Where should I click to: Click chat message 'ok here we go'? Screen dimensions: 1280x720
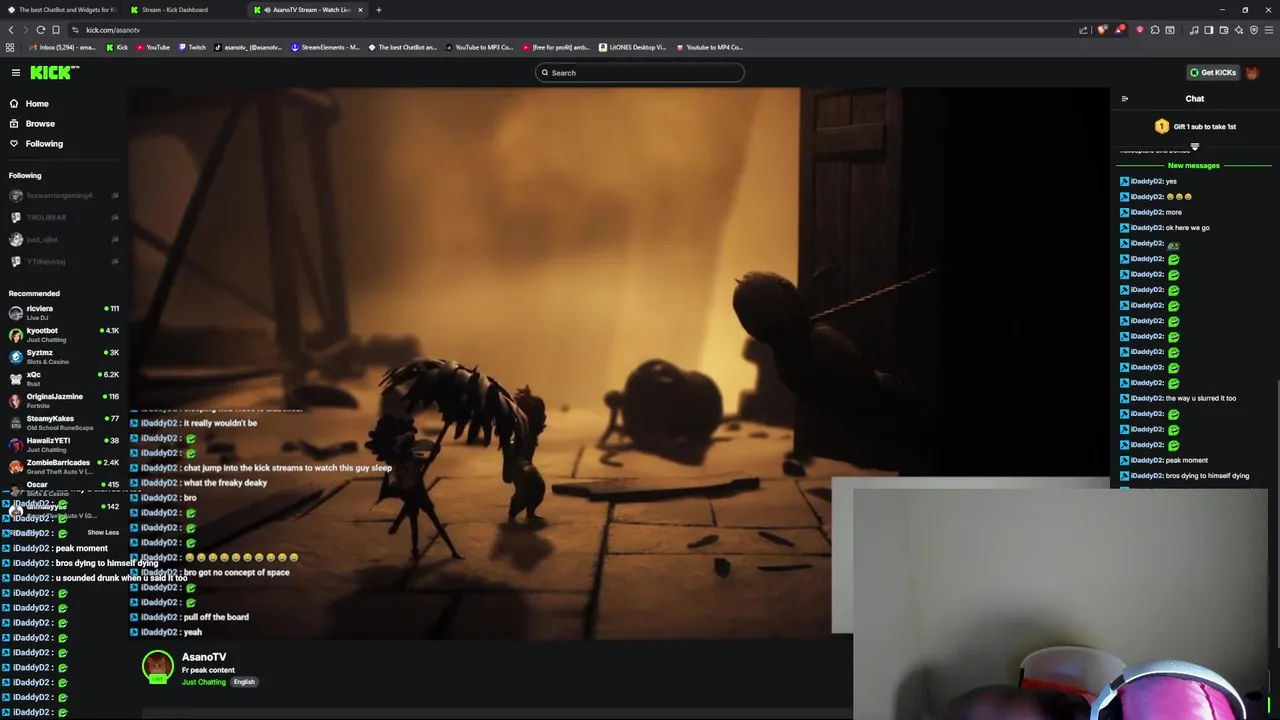[1187, 228]
